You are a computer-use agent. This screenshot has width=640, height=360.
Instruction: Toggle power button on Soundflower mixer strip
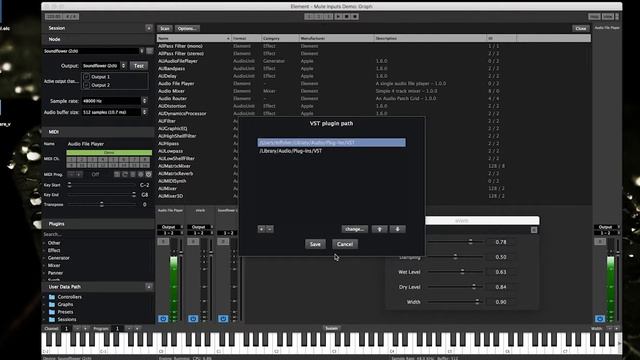click(x=223, y=318)
